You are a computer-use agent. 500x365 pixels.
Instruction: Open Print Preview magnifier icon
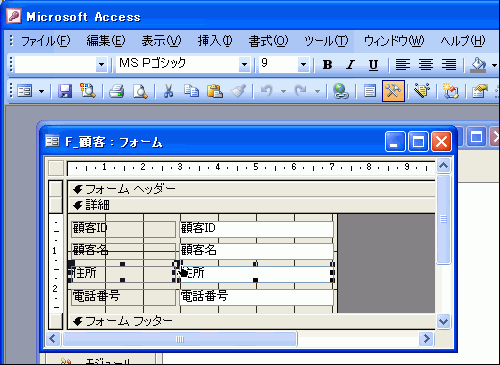coord(140,91)
